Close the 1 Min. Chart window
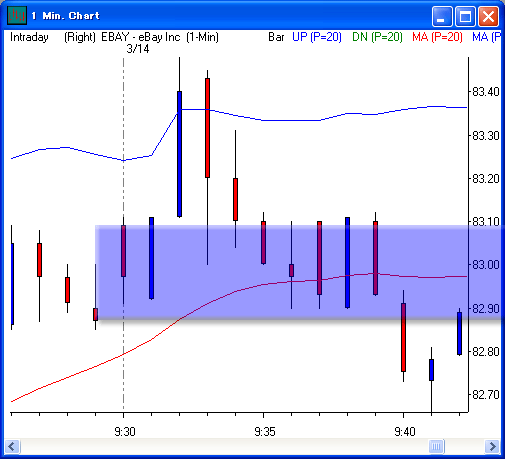 [x=488, y=16]
